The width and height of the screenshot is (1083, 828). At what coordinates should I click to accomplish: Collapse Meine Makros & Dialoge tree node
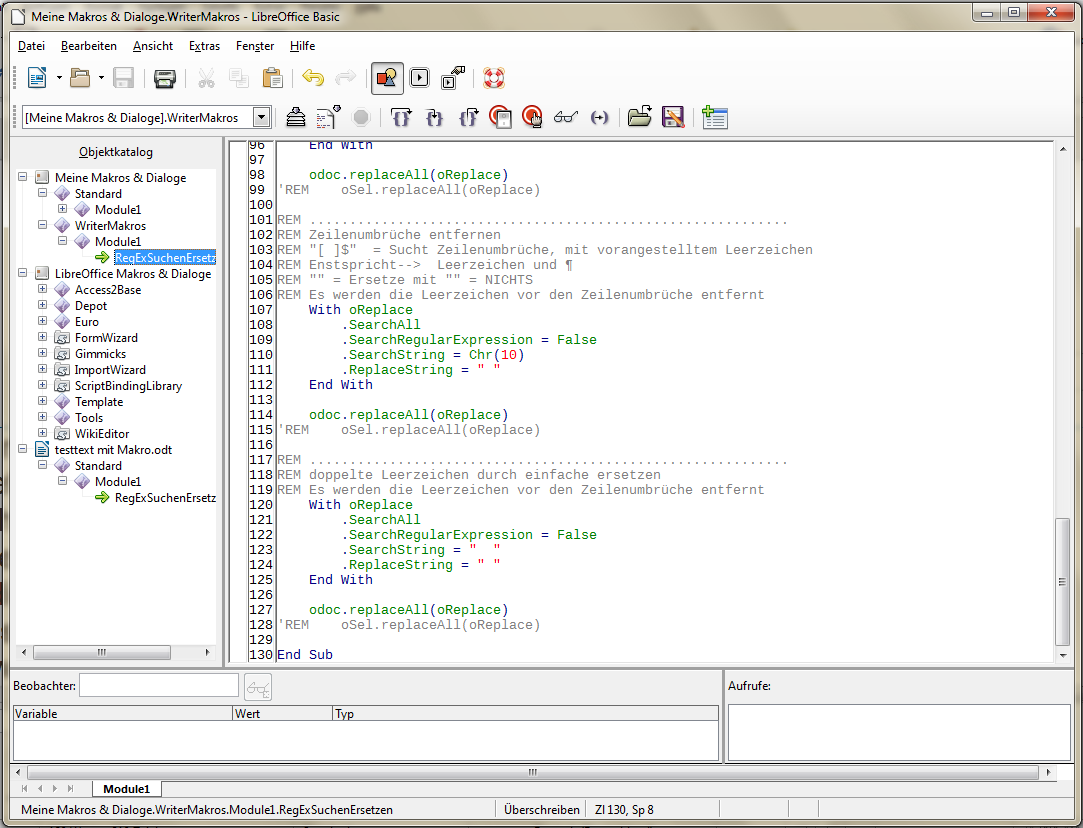[x=22, y=177]
